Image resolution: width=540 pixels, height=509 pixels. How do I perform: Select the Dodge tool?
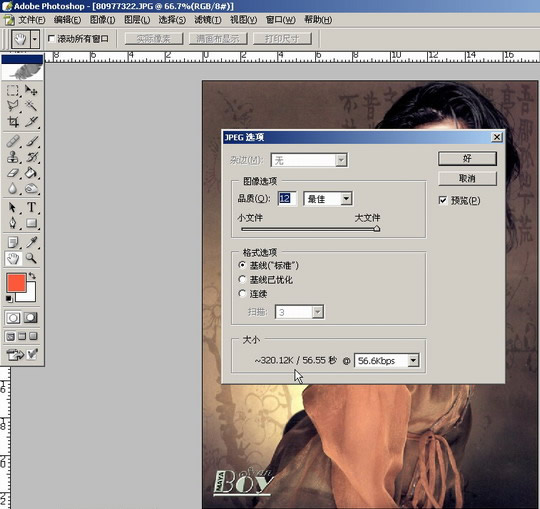31,188
